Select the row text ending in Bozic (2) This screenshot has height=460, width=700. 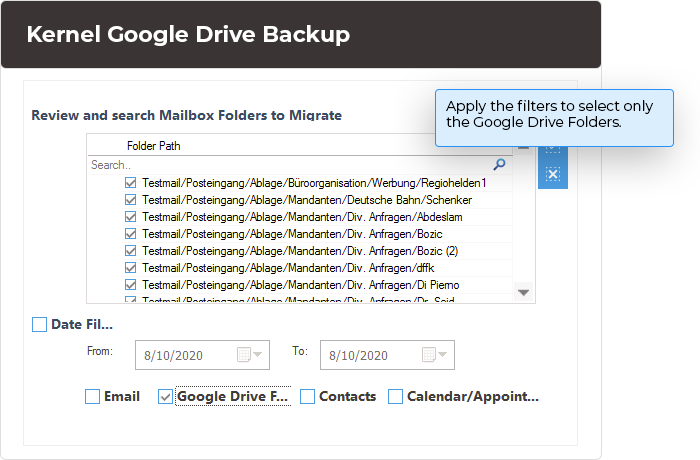[300, 251]
